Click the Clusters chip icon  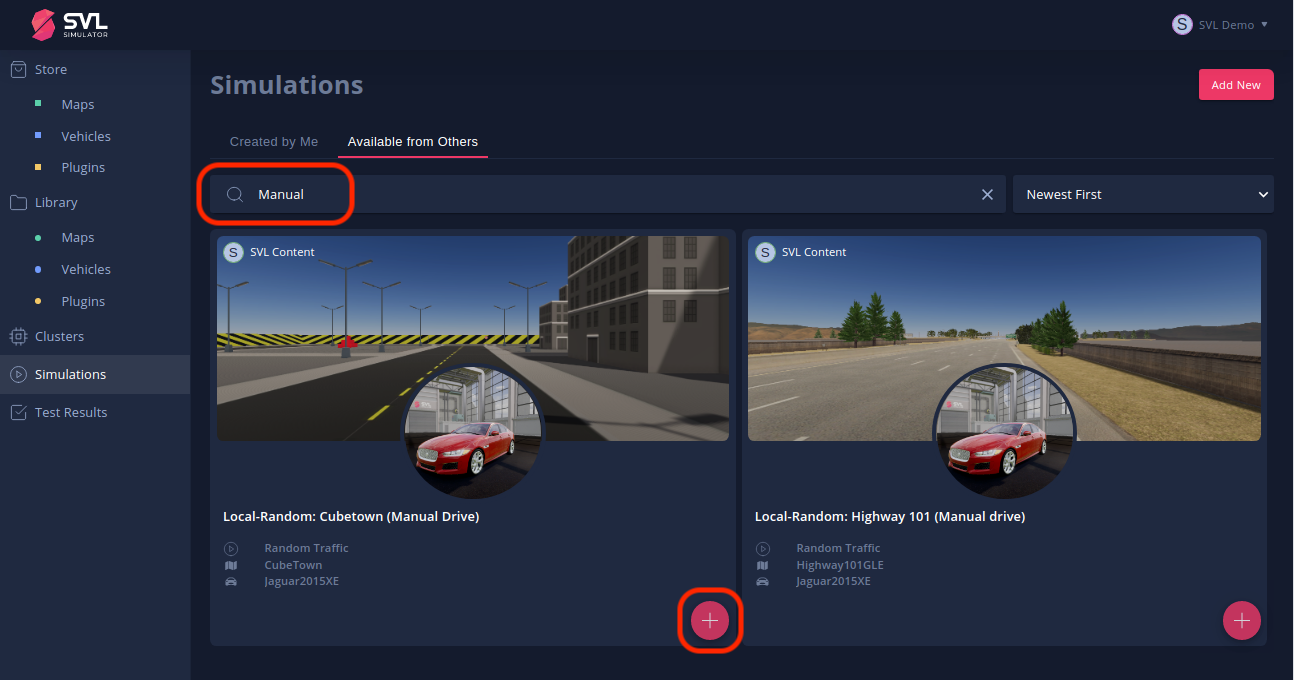click(18, 336)
